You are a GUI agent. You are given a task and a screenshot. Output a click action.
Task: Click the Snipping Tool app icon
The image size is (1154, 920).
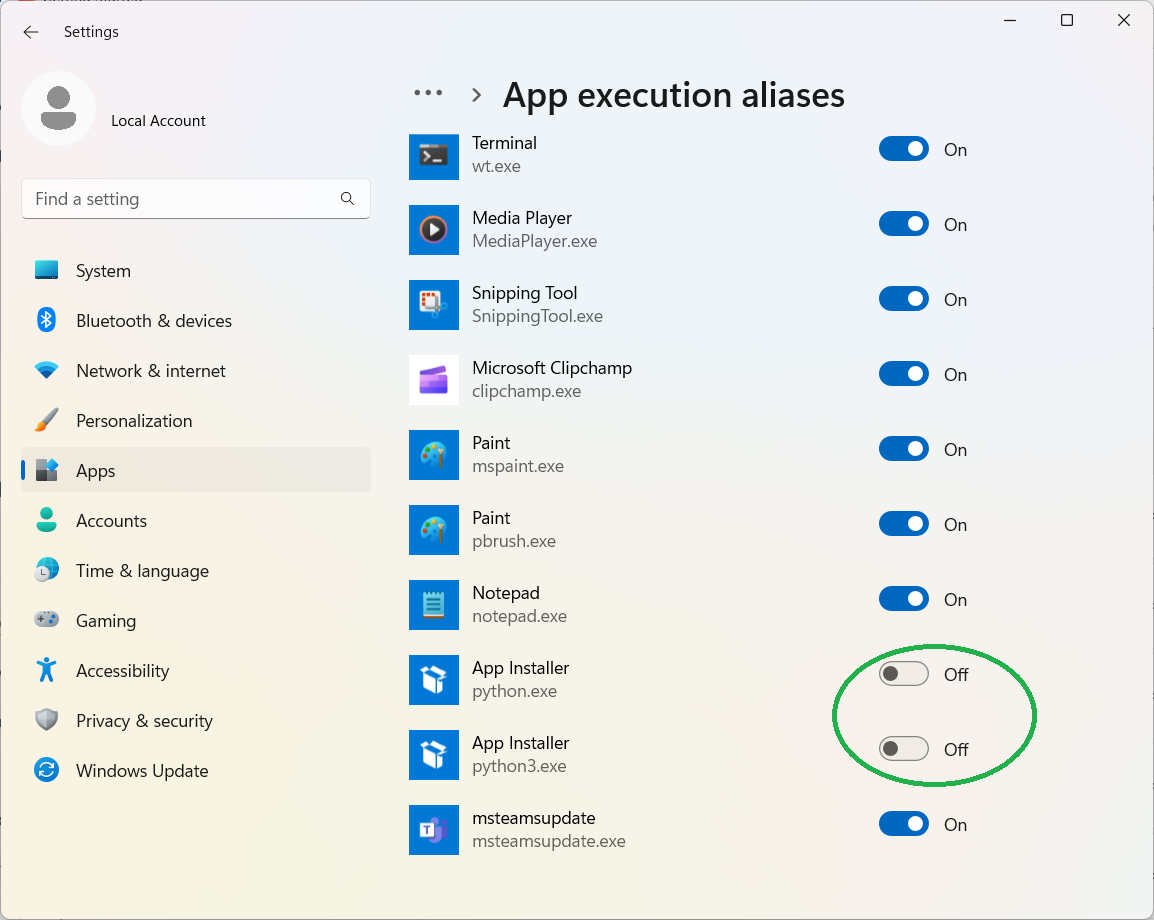pyautogui.click(x=434, y=305)
